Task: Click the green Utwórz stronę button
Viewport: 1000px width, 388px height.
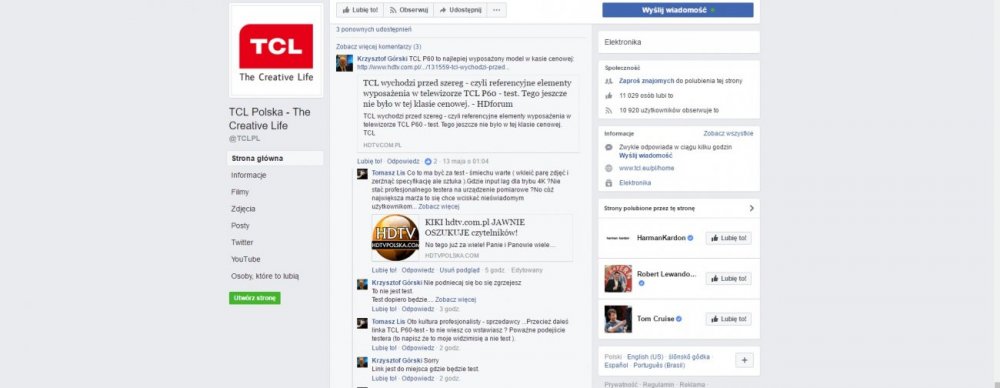Action: pos(254,298)
